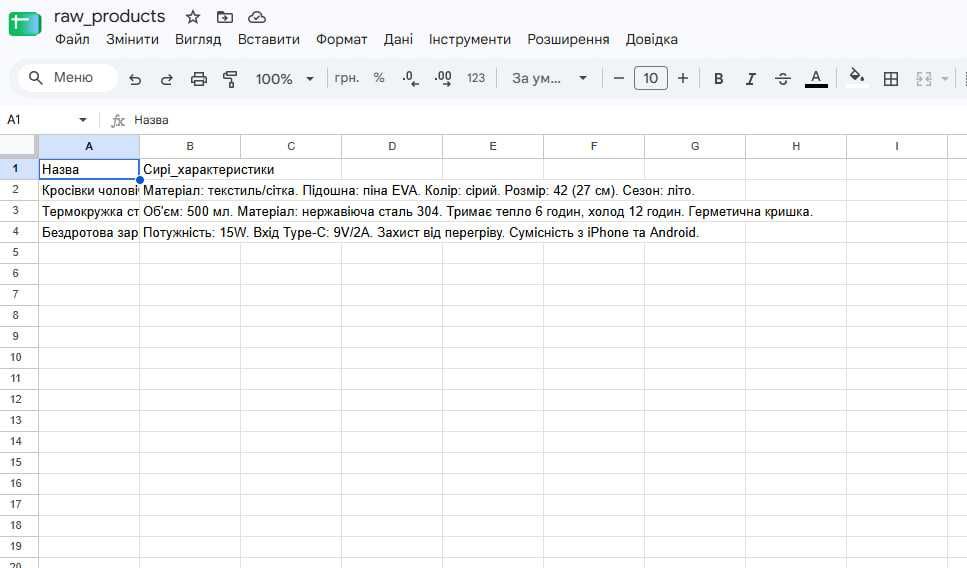
Task: Select column B header
Action: 190,146
